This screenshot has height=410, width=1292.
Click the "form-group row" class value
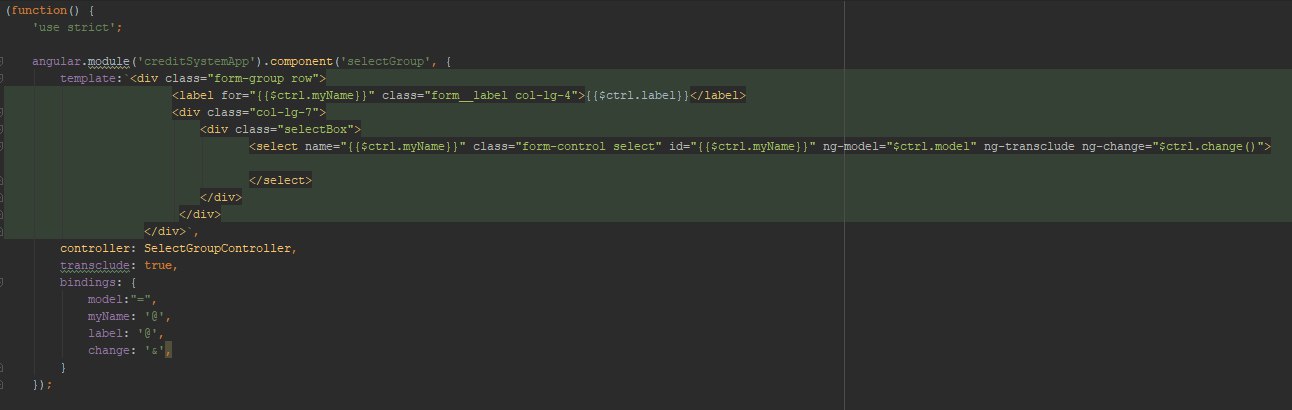click(268, 78)
